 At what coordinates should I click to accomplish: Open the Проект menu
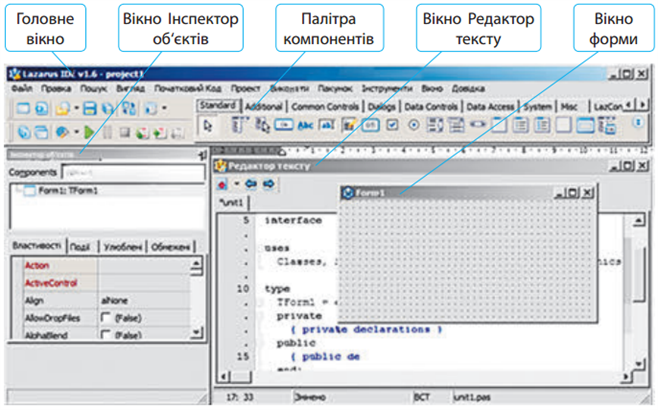pyautogui.click(x=245, y=89)
